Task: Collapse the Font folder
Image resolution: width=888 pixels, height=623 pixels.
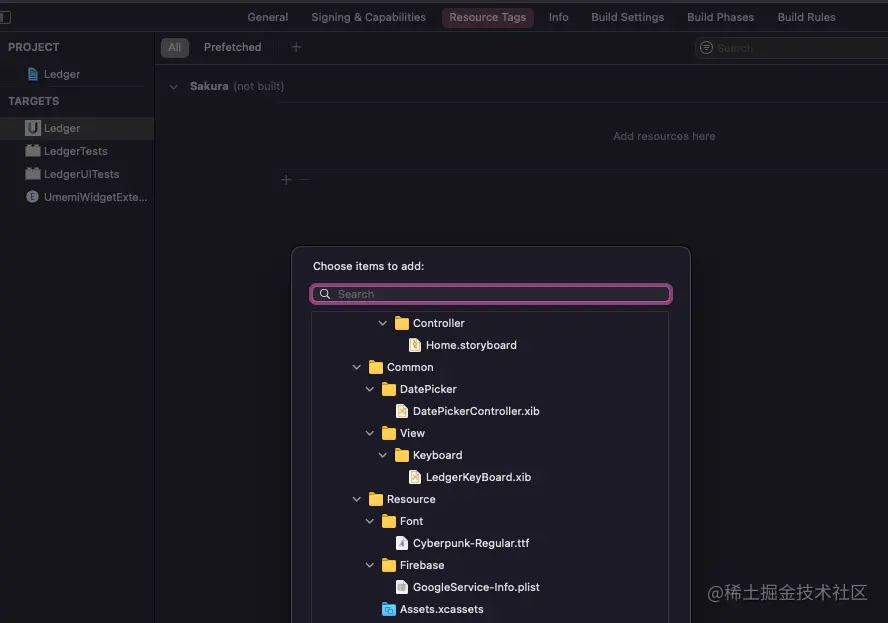Action: tap(369, 521)
